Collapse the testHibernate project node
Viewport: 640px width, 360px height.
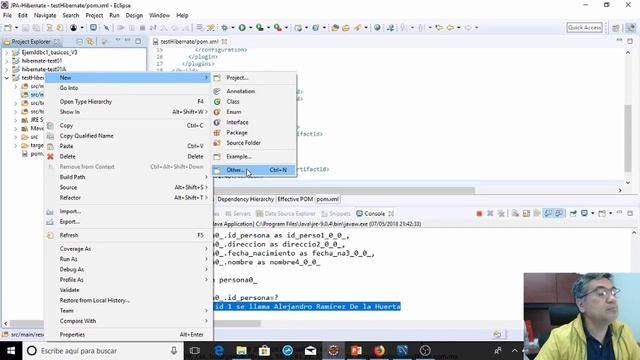(7, 78)
